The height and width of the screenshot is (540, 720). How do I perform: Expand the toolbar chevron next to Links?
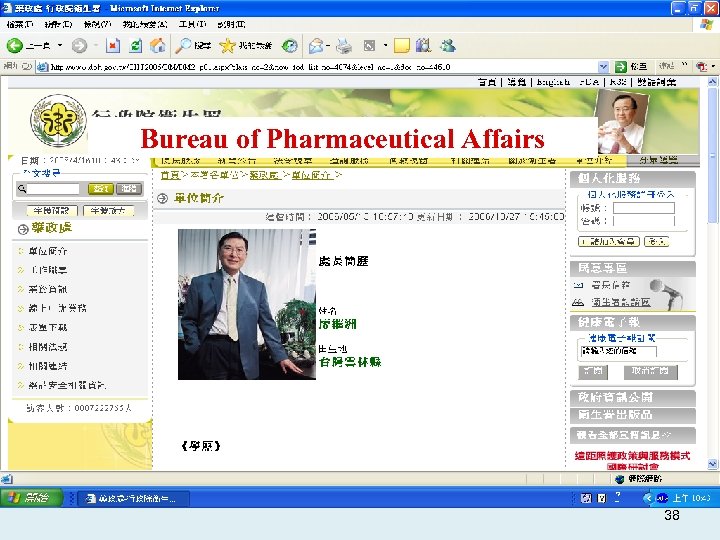[x=684, y=65]
